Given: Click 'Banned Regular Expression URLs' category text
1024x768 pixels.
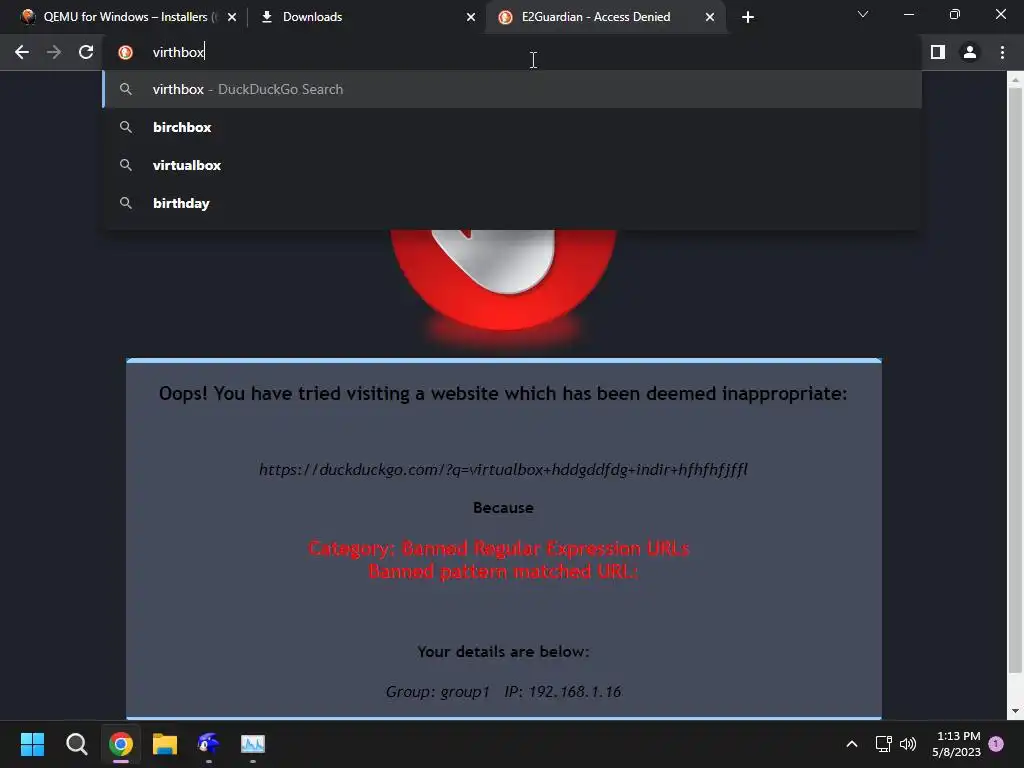Looking at the screenshot, I should click(x=545, y=549).
